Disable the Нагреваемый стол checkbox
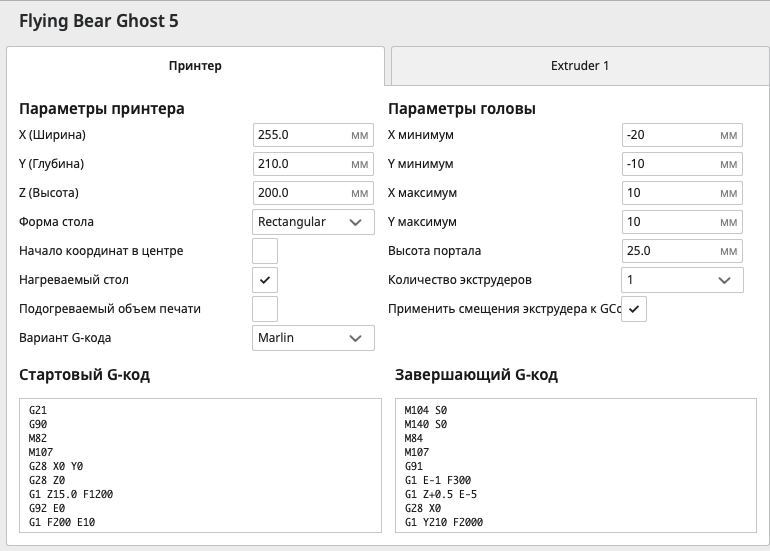Screen dimensions: 770x551 pyautogui.click(x=265, y=280)
